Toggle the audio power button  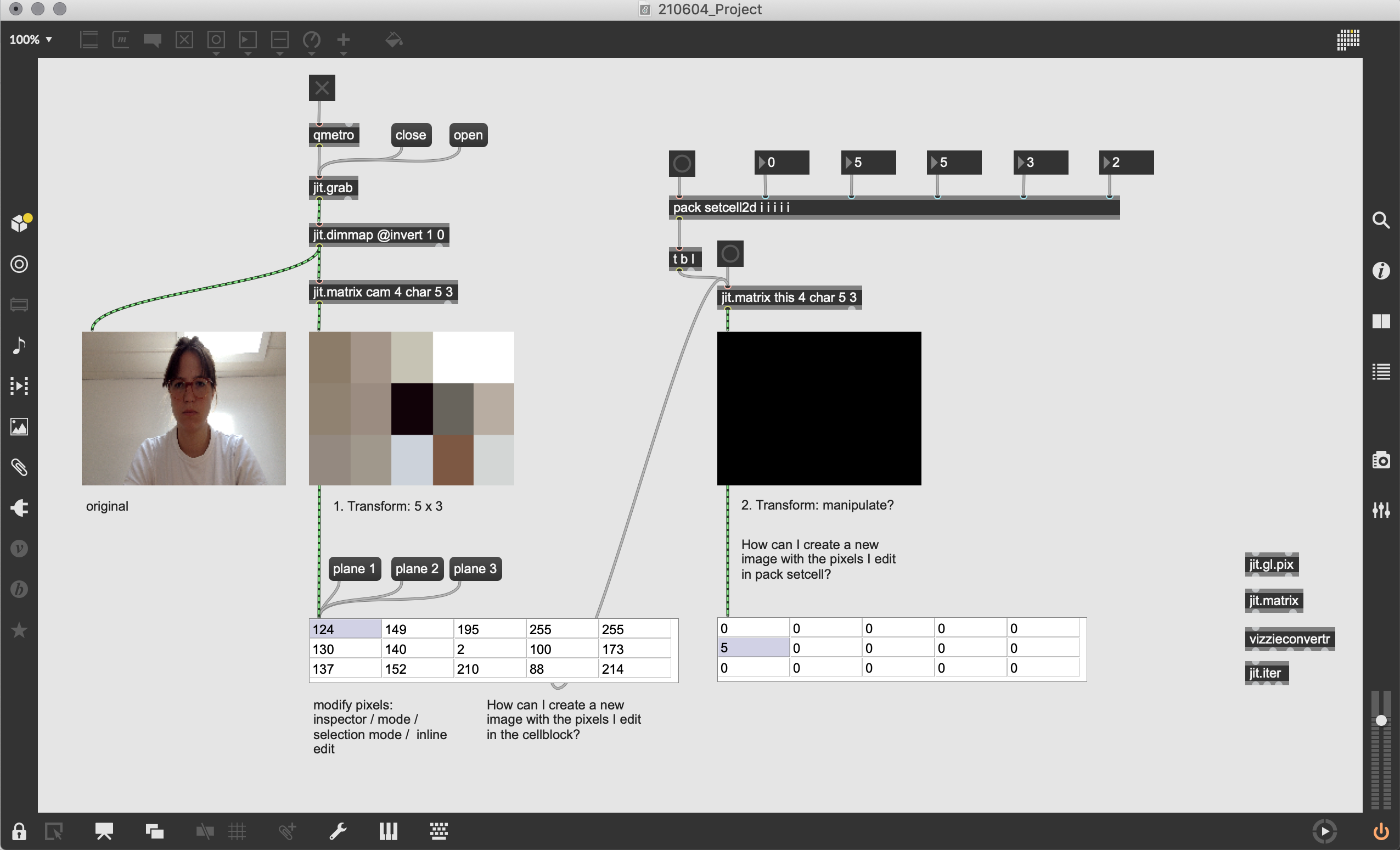click(x=1381, y=831)
